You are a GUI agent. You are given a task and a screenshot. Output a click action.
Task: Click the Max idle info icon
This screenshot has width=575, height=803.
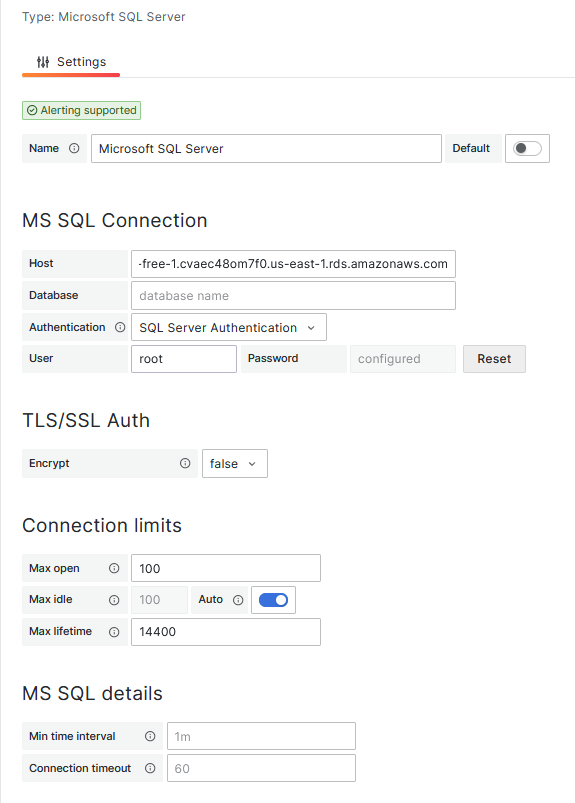click(114, 600)
